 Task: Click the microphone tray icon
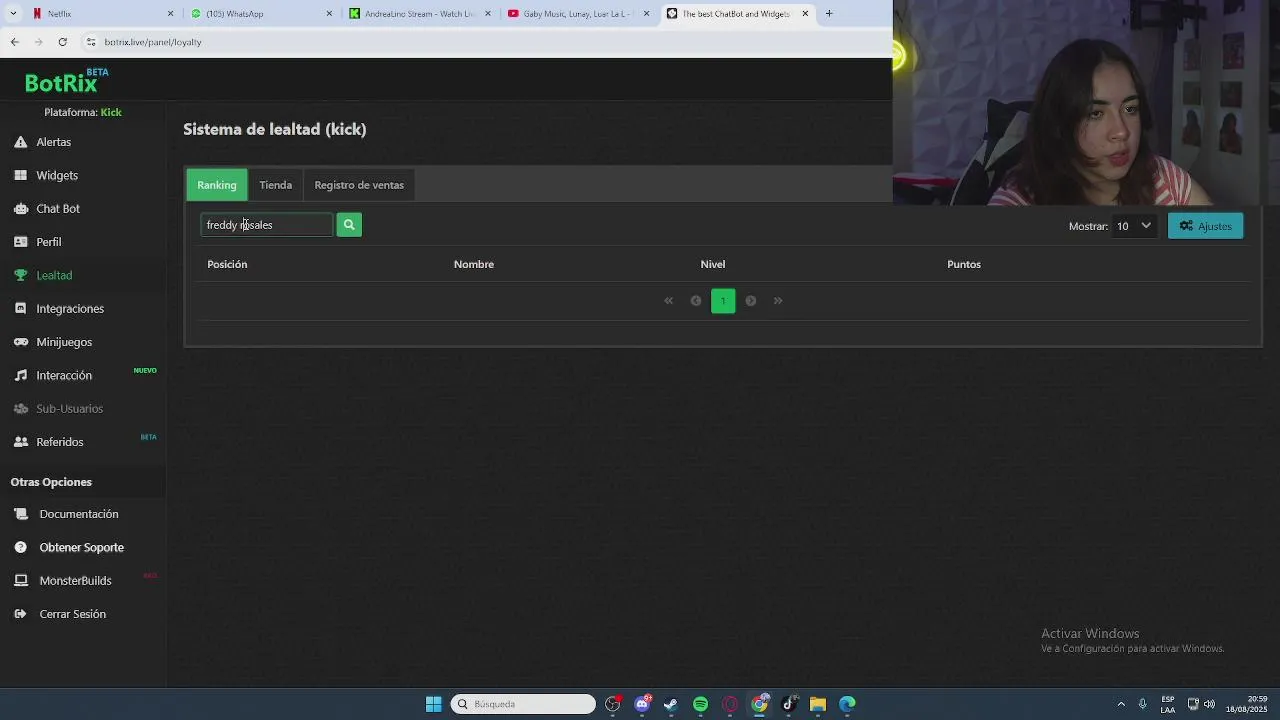[x=1142, y=704]
